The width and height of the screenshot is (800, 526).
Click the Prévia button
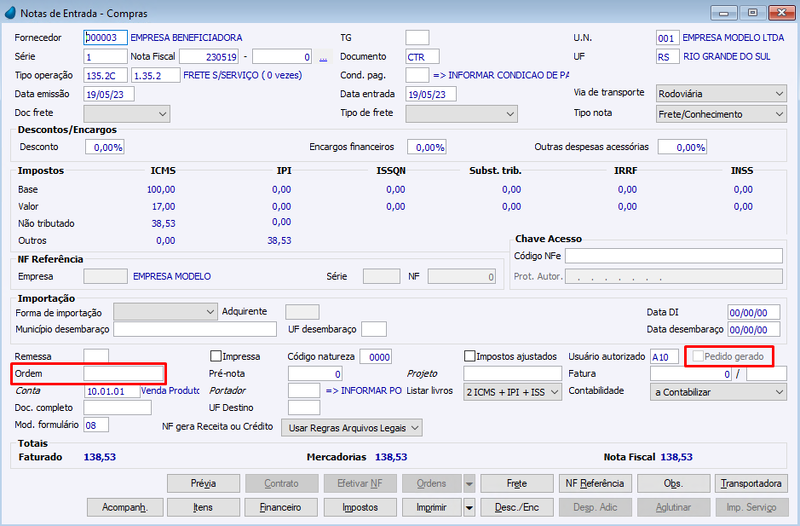(x=204, y=483)
